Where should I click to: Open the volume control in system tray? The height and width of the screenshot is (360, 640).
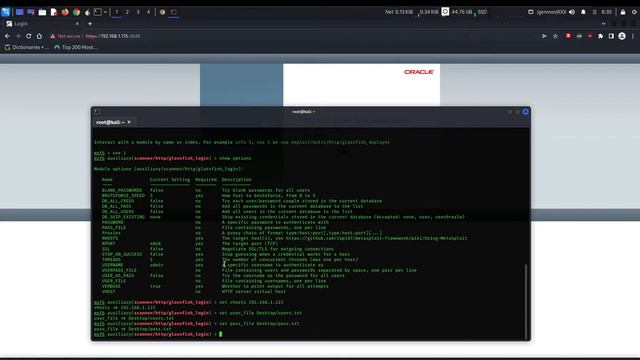572,12
